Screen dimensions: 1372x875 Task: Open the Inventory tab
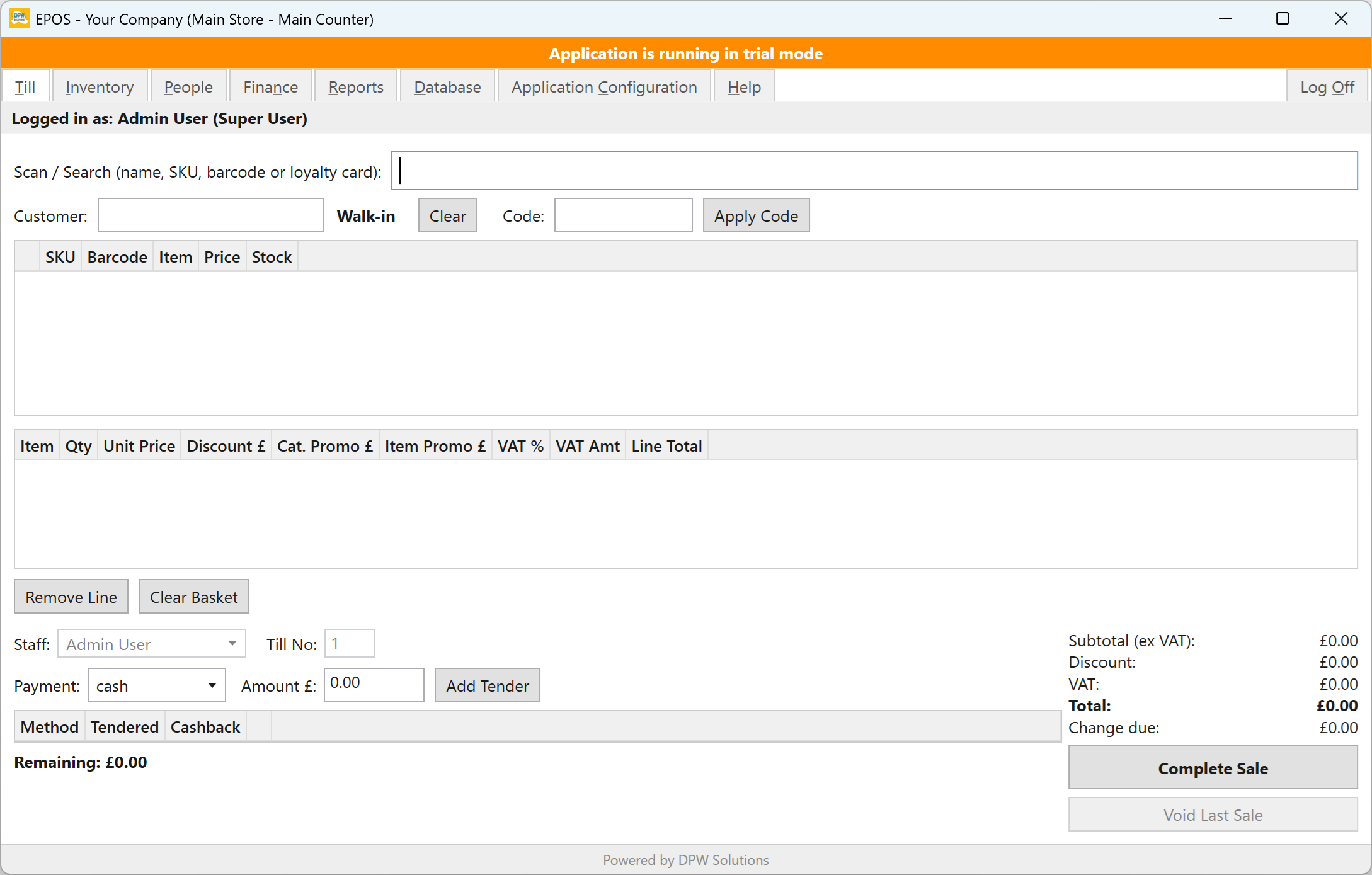100,86
